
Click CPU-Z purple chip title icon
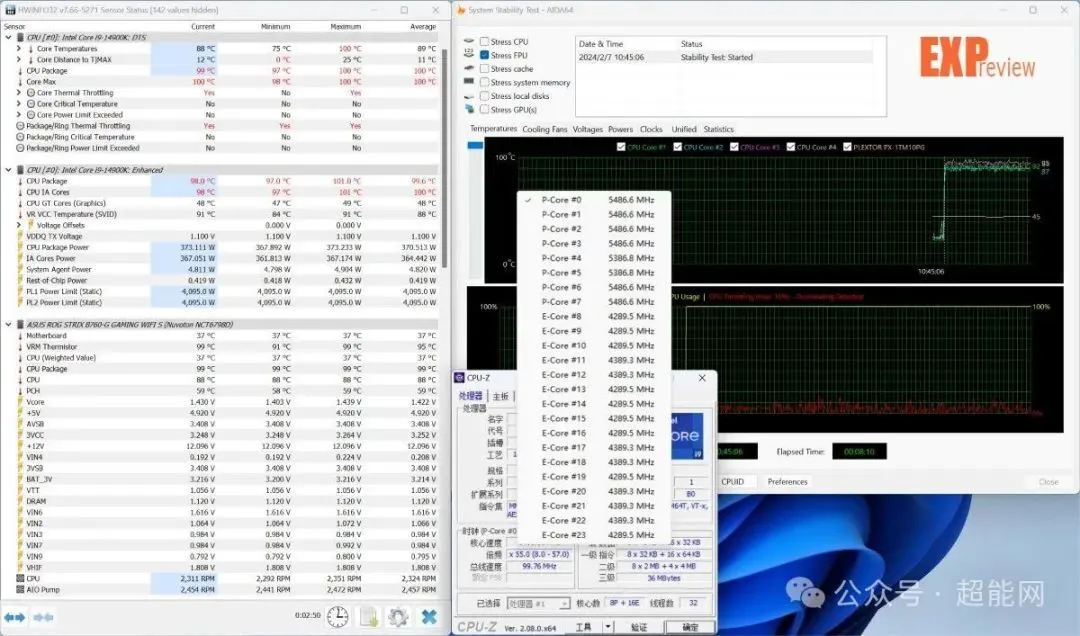459,378
